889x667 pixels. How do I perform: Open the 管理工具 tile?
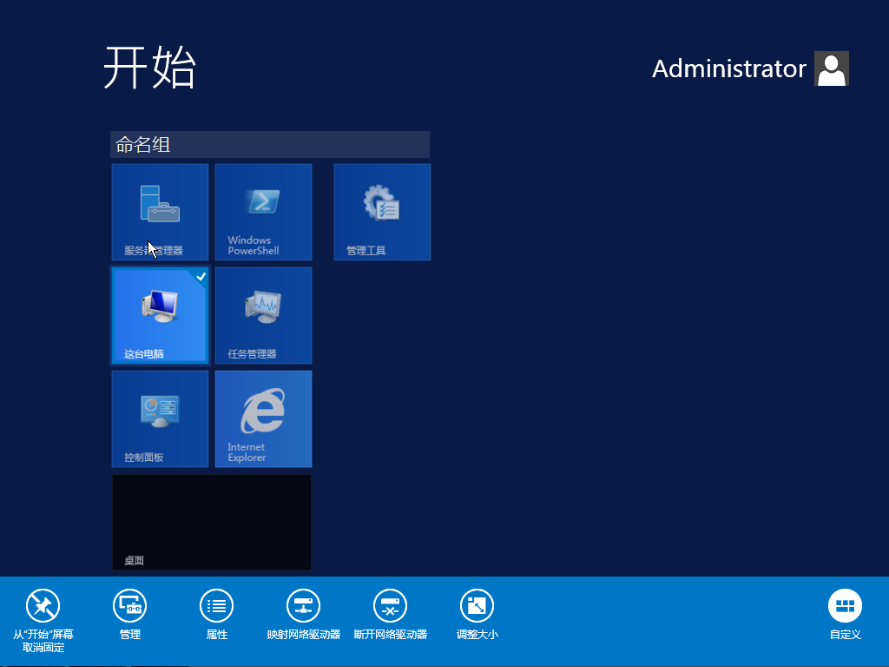point(382,212)
